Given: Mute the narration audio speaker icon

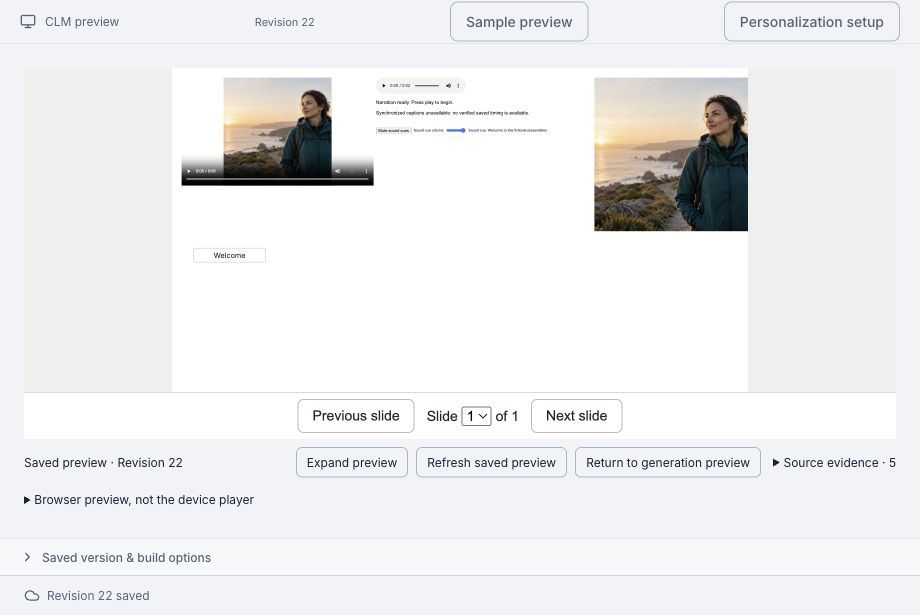Looking at the screenshot, I should pyautogui.click(x=448, y=86).
